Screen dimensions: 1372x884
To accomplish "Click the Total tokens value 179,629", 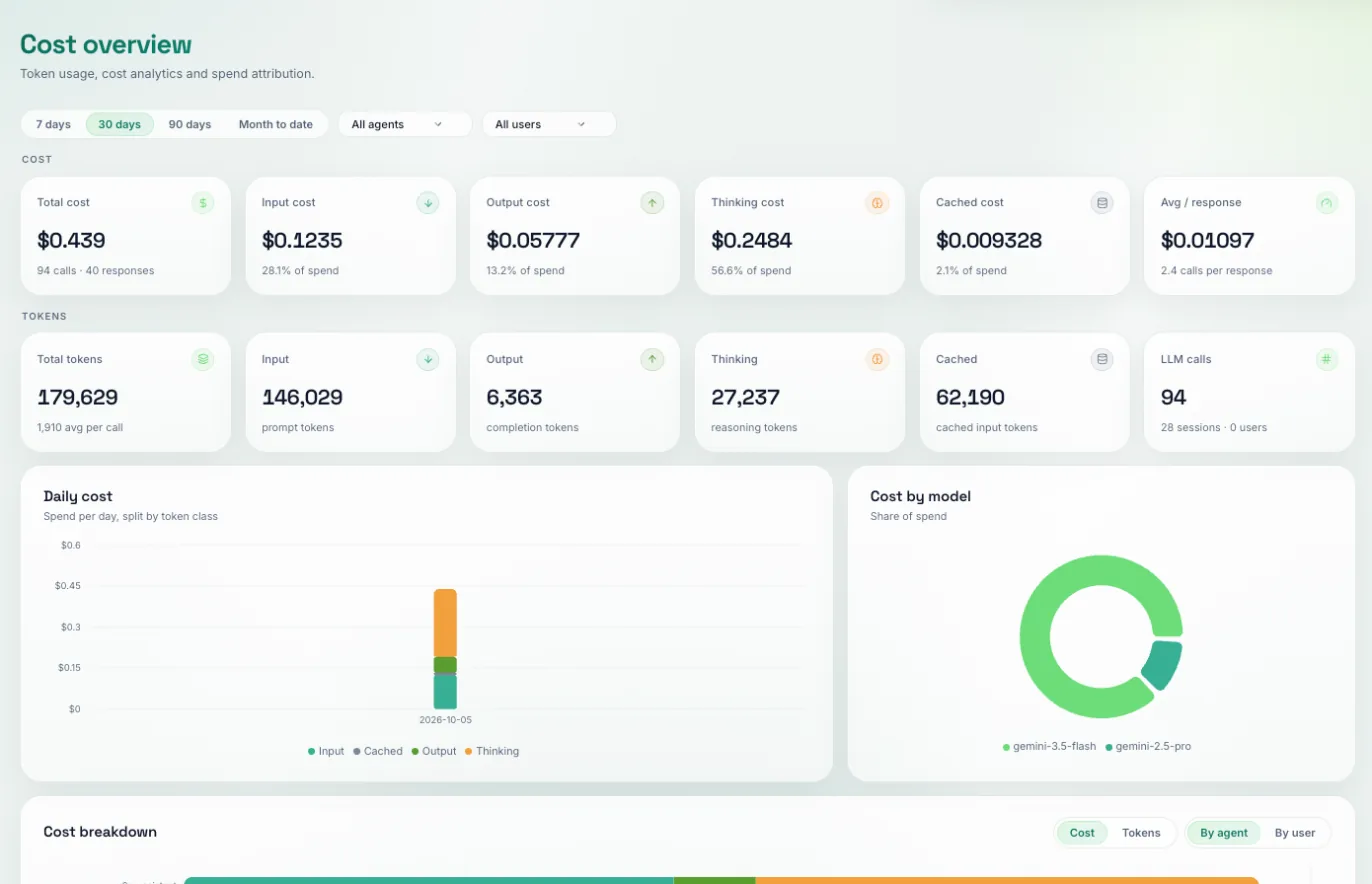I will (78, 397).
